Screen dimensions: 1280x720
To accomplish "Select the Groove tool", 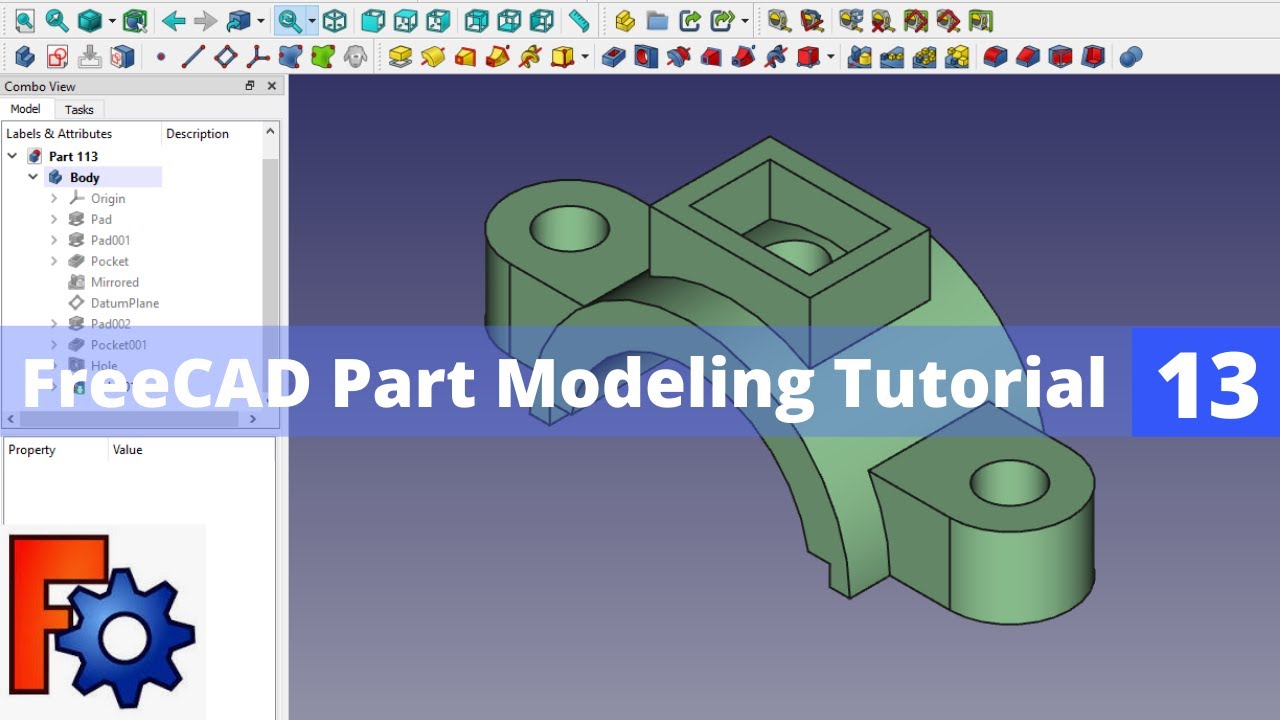I will 678,57.
